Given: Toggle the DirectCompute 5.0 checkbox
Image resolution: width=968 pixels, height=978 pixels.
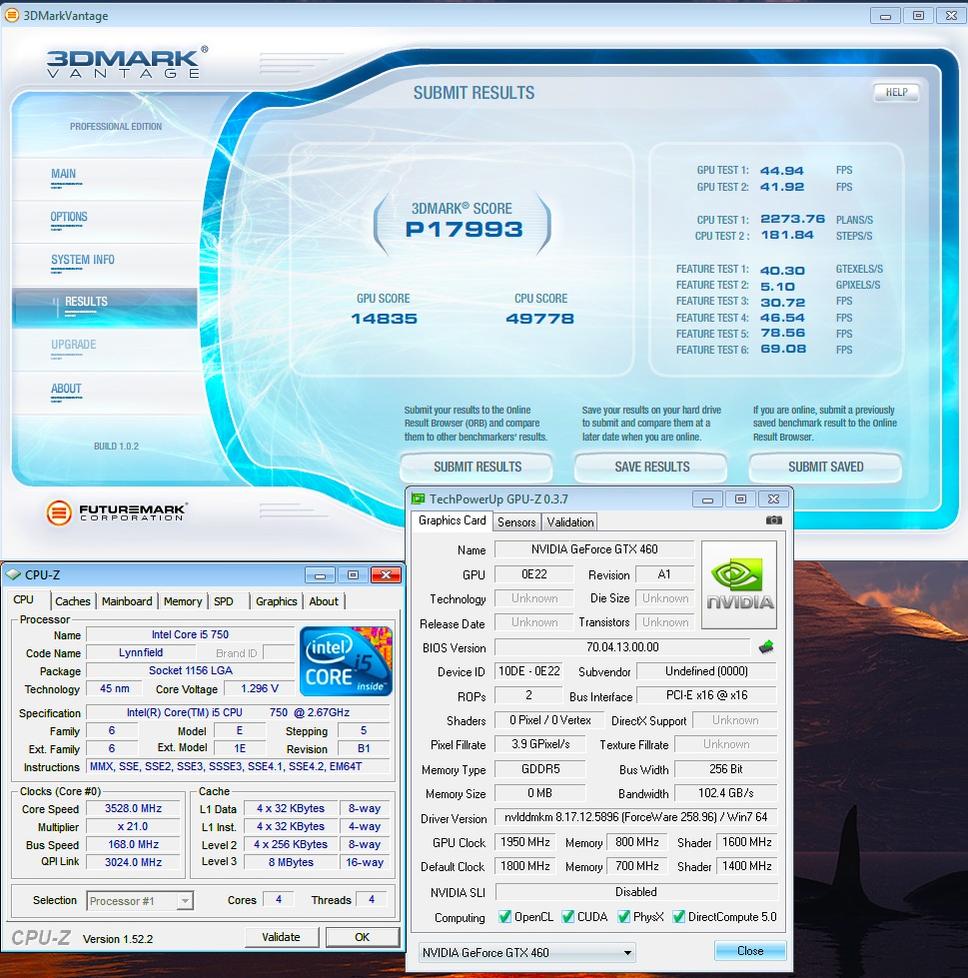Looking at the screenshot, I should point(679,917).
